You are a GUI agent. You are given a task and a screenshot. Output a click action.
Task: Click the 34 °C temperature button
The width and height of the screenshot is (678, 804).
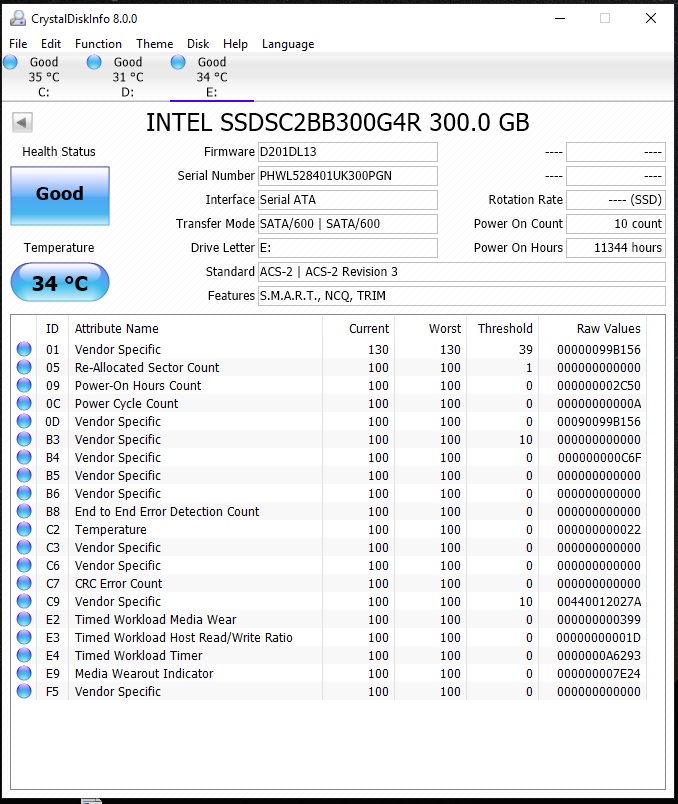(x=60, y=283)
